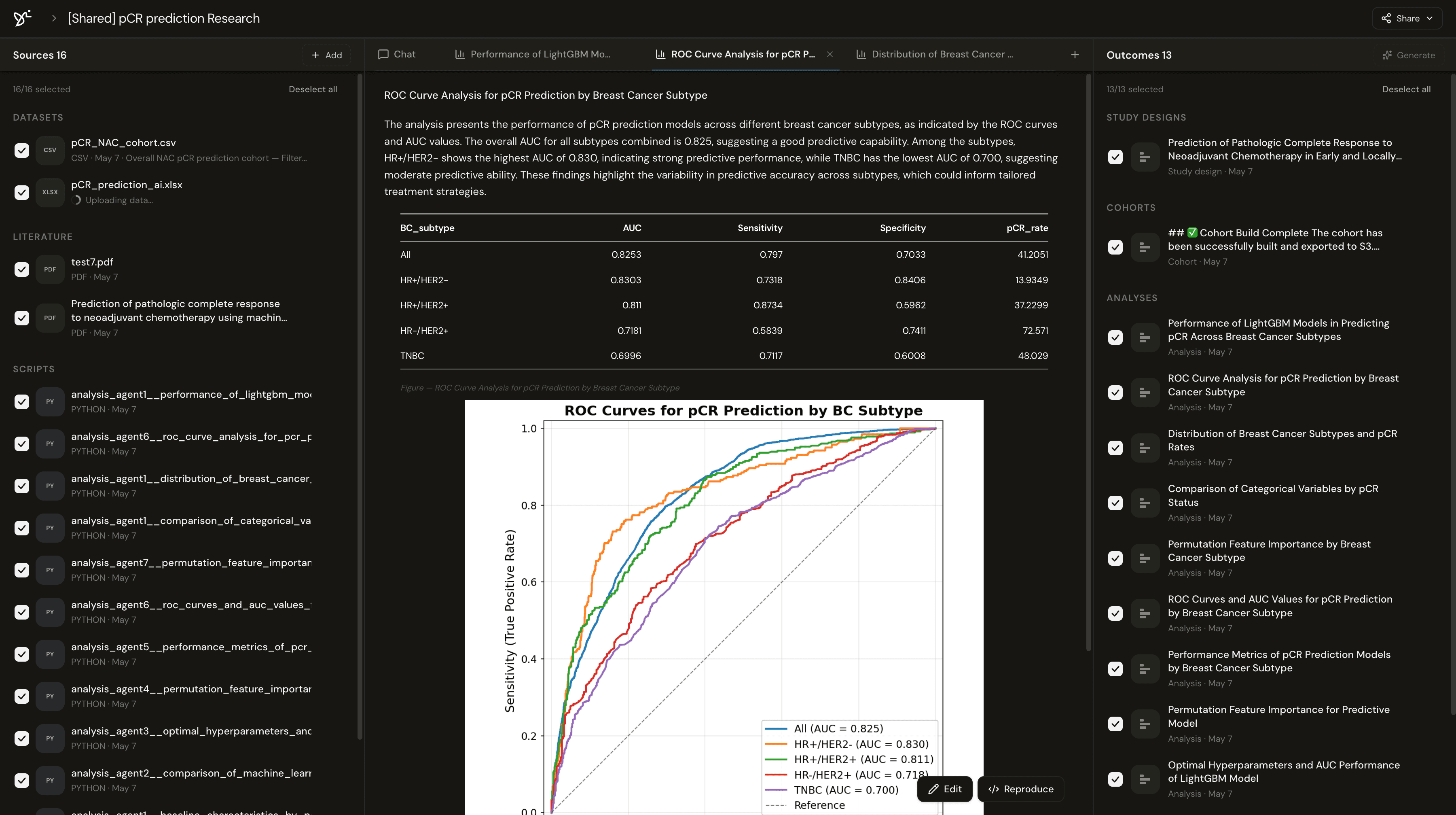Click the TNBC row label in table
1456x815 pixels.
tap(412, 356)
